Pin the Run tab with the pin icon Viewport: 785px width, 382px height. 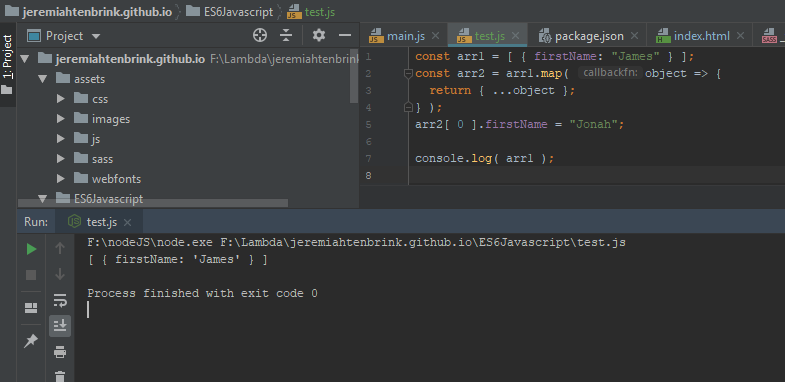(31, 341)
